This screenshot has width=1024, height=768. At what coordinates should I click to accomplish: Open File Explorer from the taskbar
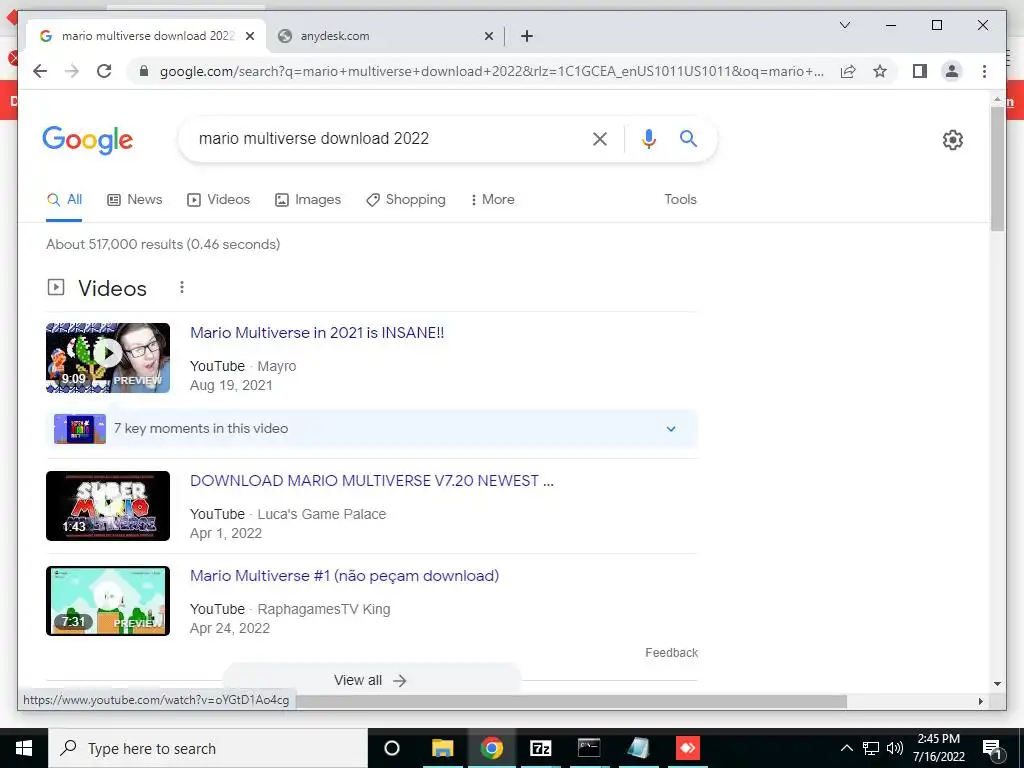[442, 748]
